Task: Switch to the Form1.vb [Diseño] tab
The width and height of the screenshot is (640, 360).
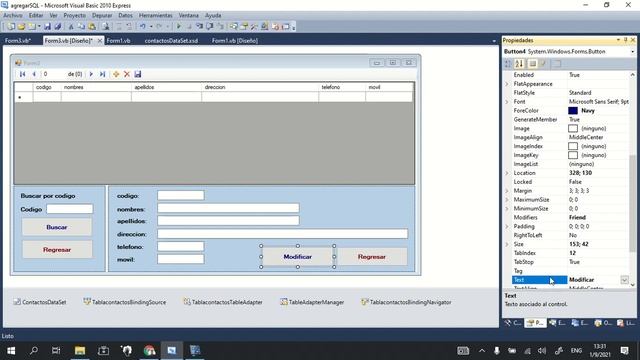Action: (x=235, y=40)
